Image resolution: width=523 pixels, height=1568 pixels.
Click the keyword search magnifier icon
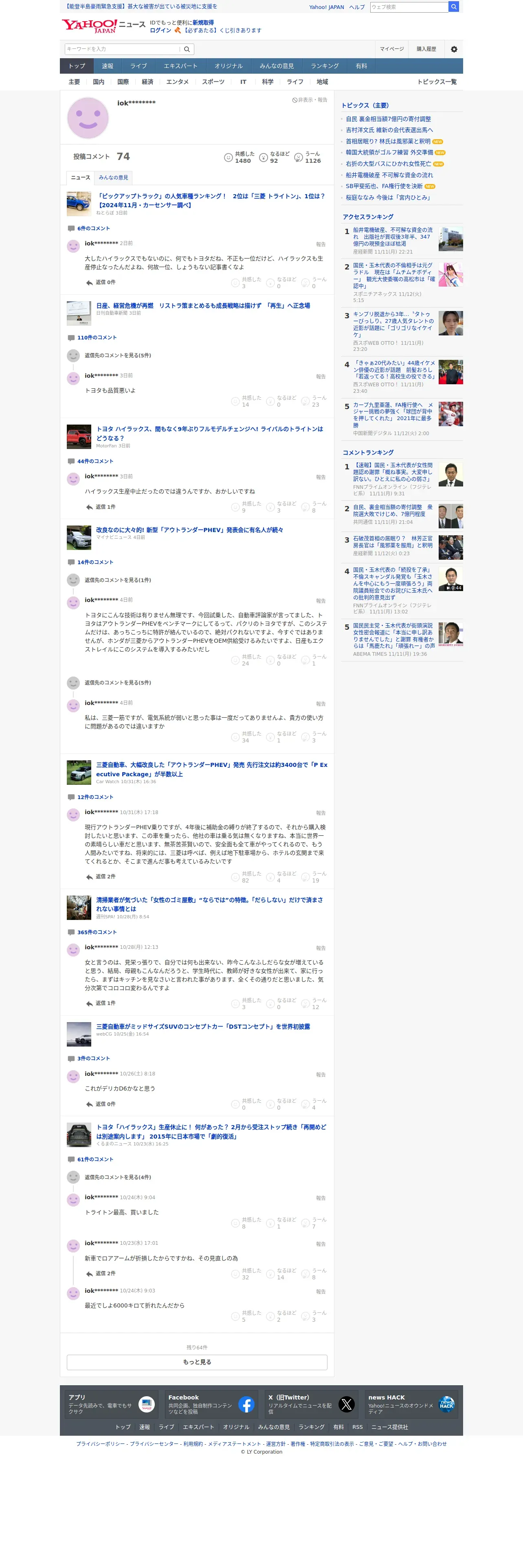(187, 49)
